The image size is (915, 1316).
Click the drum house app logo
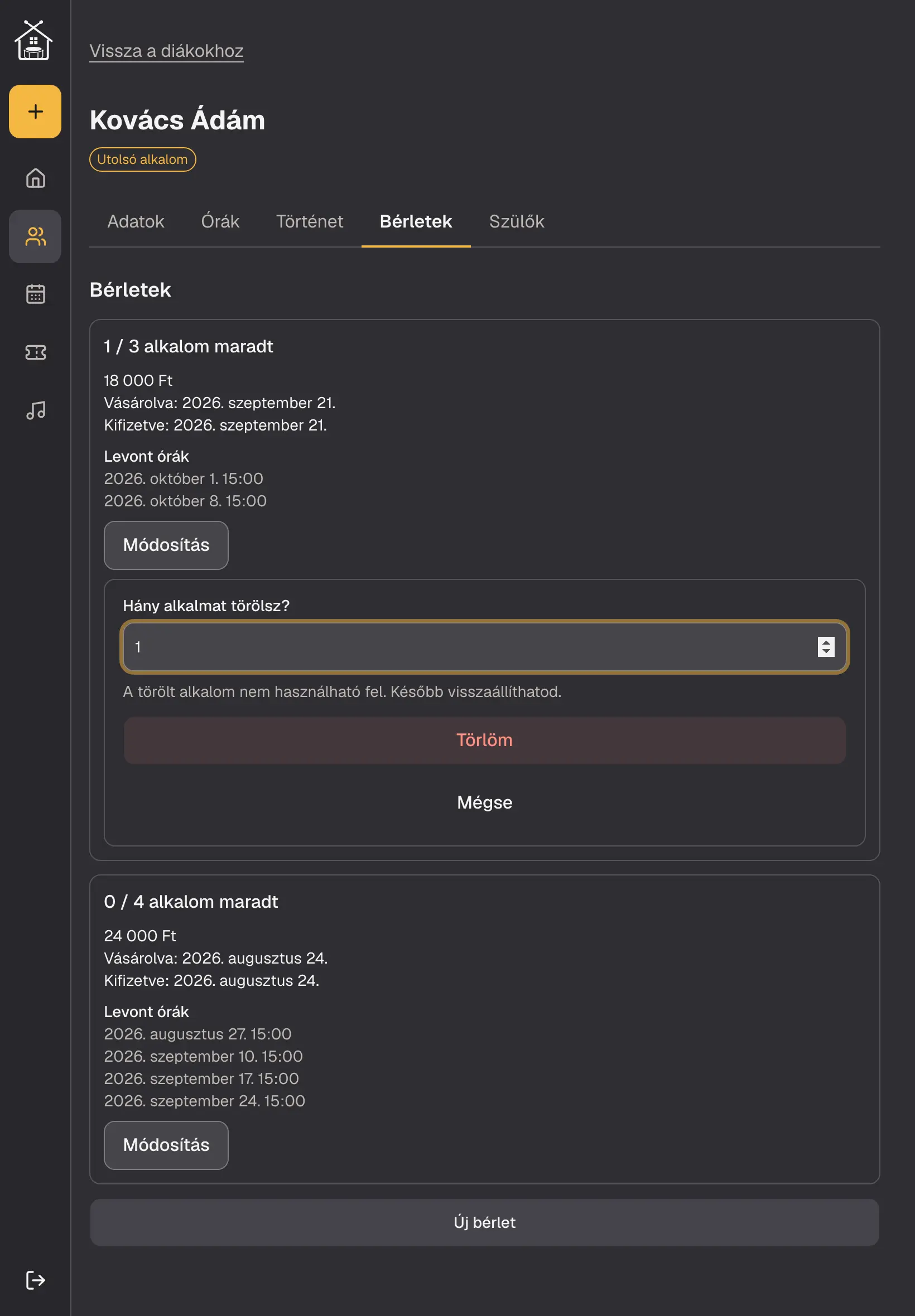34,40
